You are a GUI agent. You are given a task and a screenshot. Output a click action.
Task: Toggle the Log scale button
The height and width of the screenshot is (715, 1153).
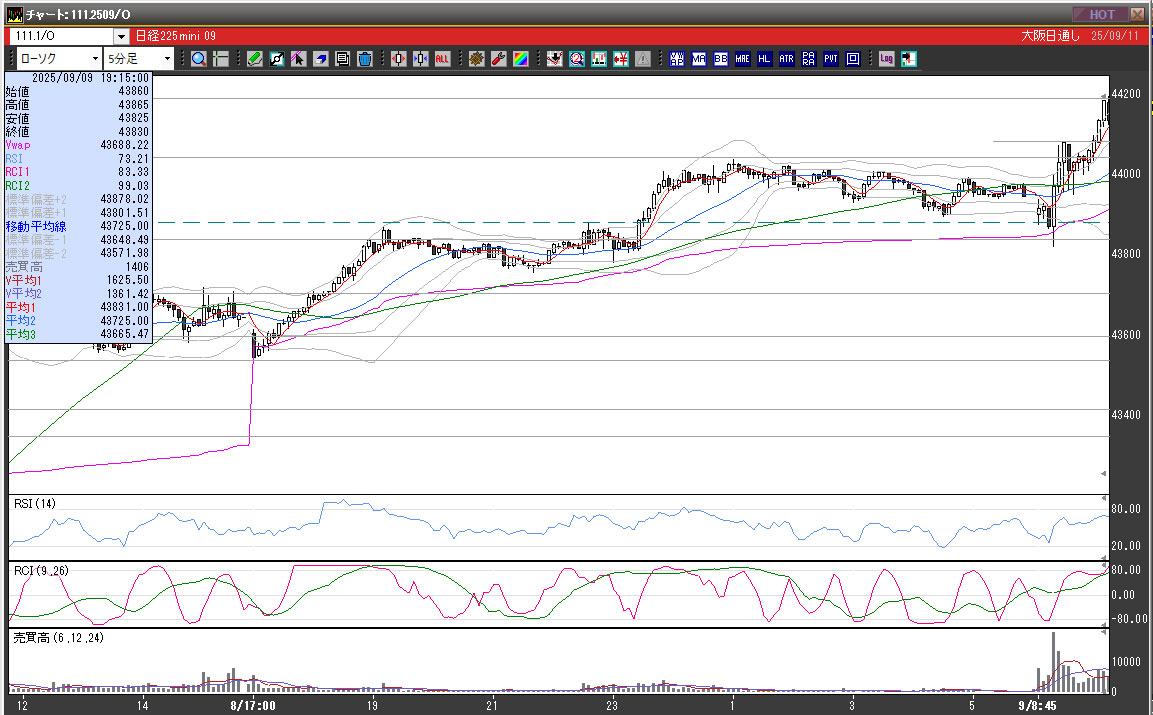click(886, 59)
